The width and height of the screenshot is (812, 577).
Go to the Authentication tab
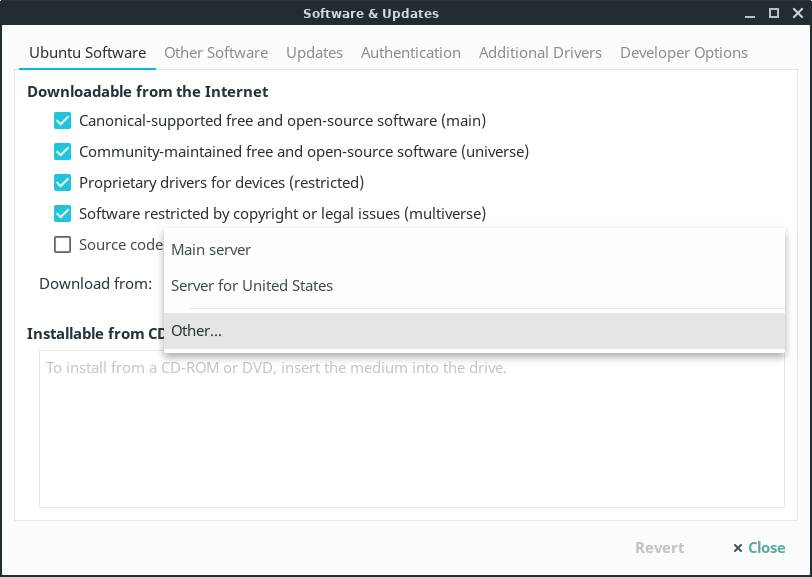[410, 53]
